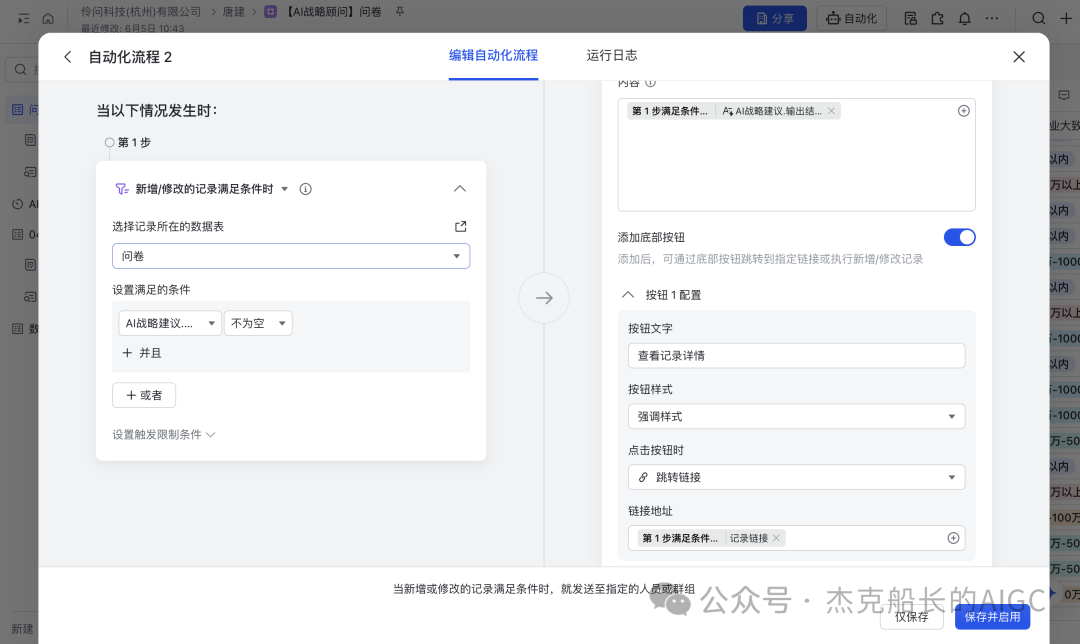The height and width of the screenshot is (644, 1080).
Task: Expand 设置触发限制条件 options
Action: 164,435
